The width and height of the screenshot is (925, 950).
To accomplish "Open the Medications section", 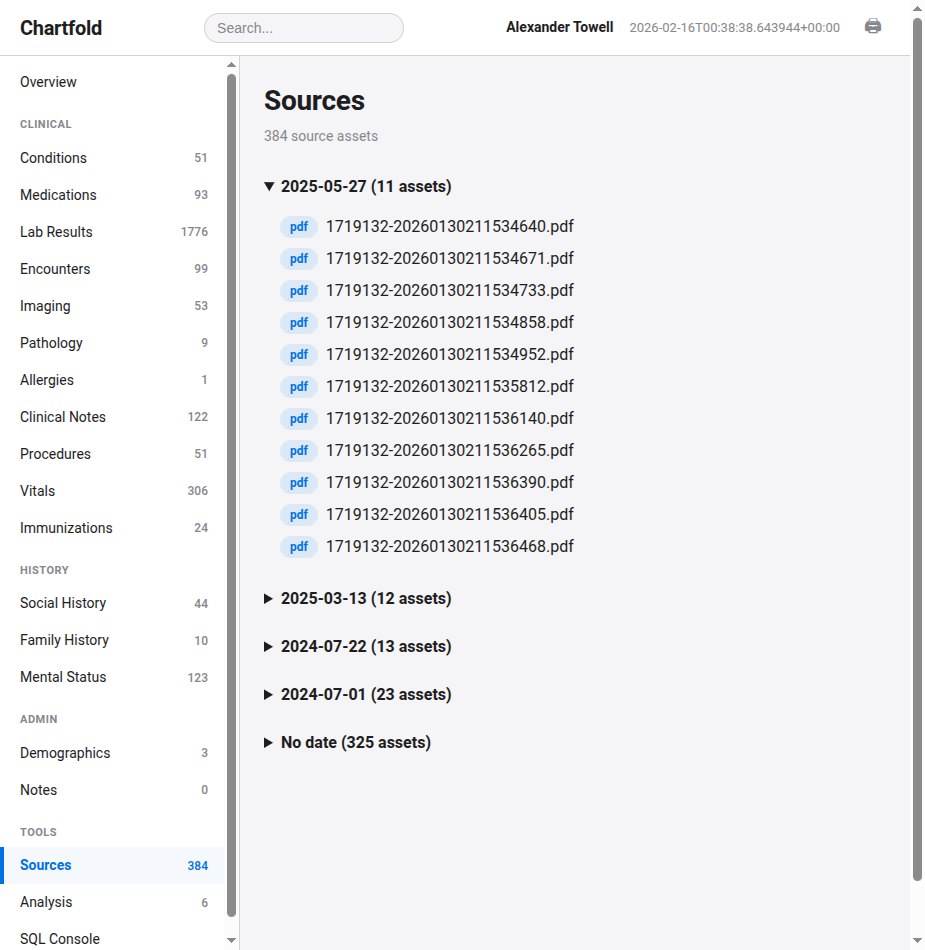I will (x=57, y=194).
